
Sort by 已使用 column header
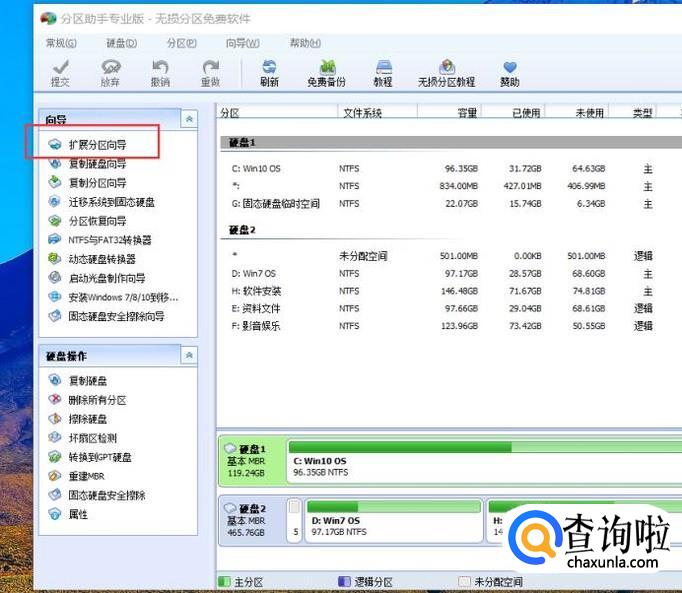click(513, 113)
